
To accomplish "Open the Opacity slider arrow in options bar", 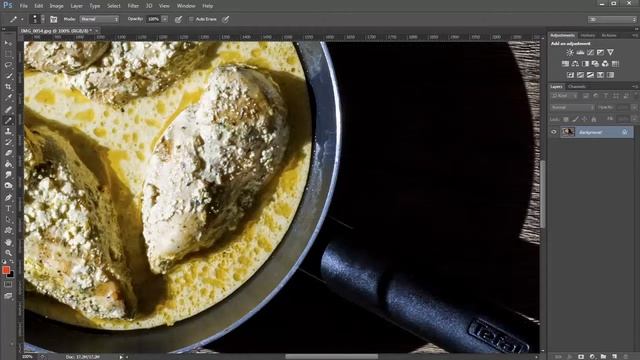I will 164,19.
